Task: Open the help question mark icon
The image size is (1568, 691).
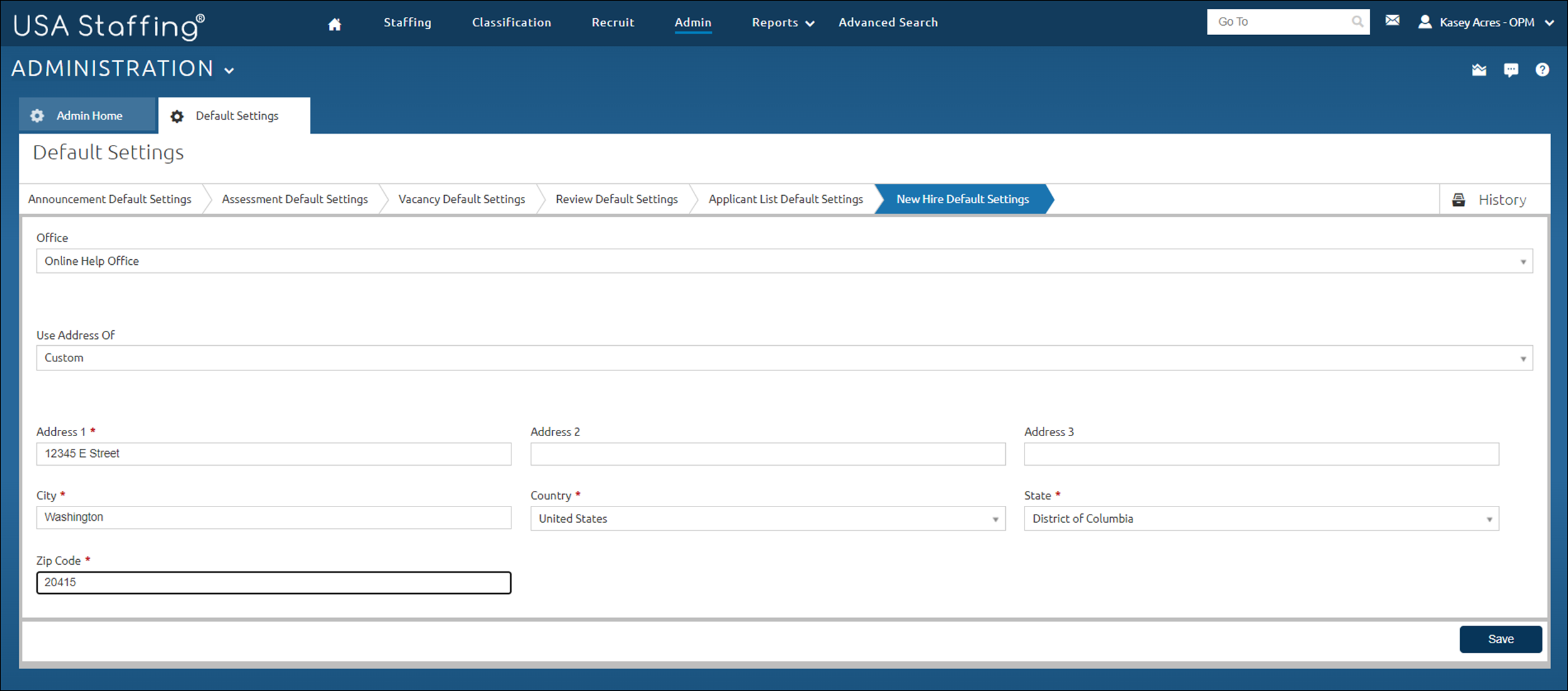Action: tap(1543, 70)
